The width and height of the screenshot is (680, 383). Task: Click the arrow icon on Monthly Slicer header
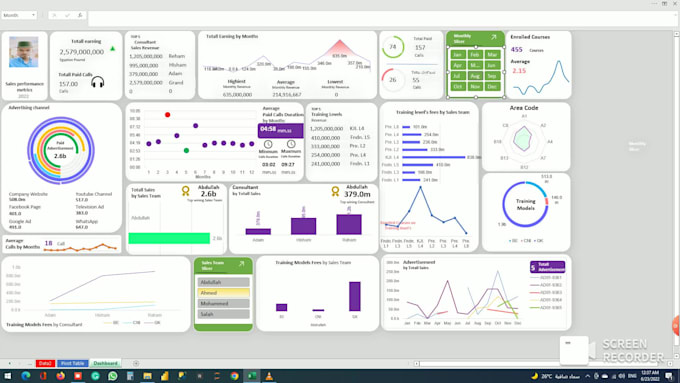[494, 37]
